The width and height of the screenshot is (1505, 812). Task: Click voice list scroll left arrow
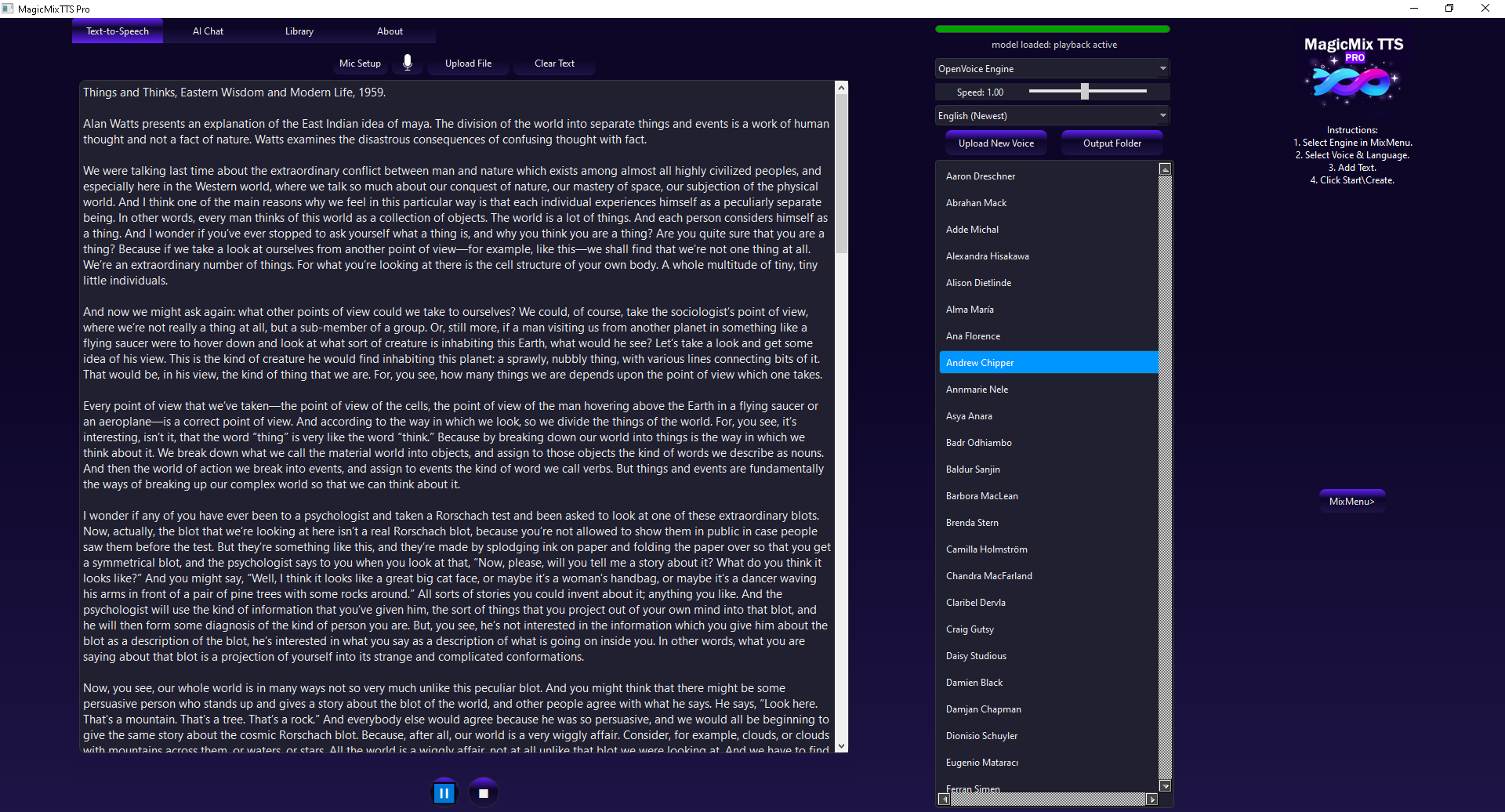[944, 799]
